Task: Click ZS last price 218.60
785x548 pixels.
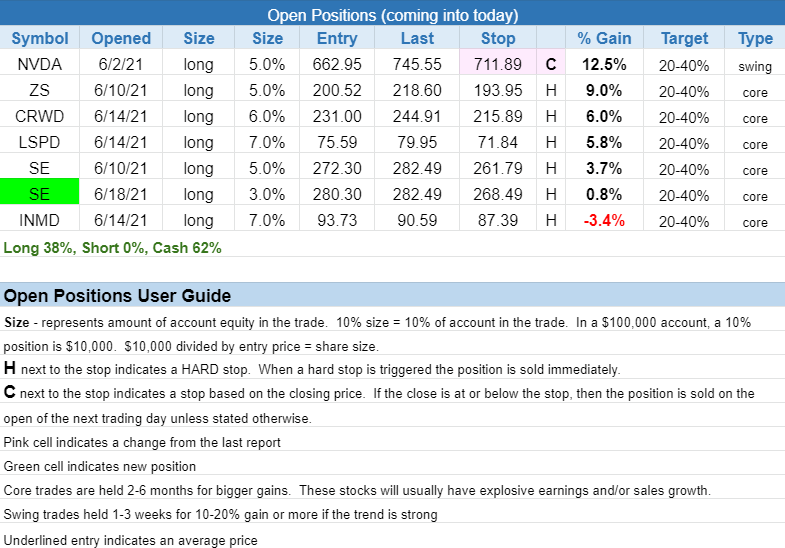Action: click(x=417, y=90)
